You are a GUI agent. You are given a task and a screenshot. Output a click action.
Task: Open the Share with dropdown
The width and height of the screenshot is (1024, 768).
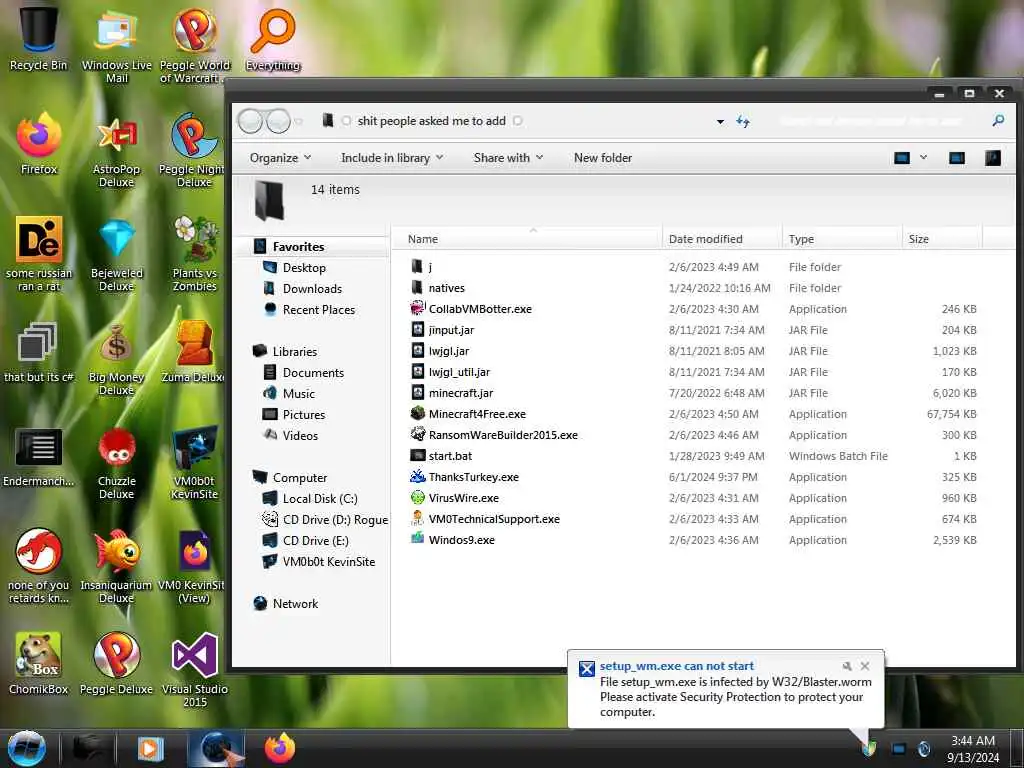coord(508,158)
